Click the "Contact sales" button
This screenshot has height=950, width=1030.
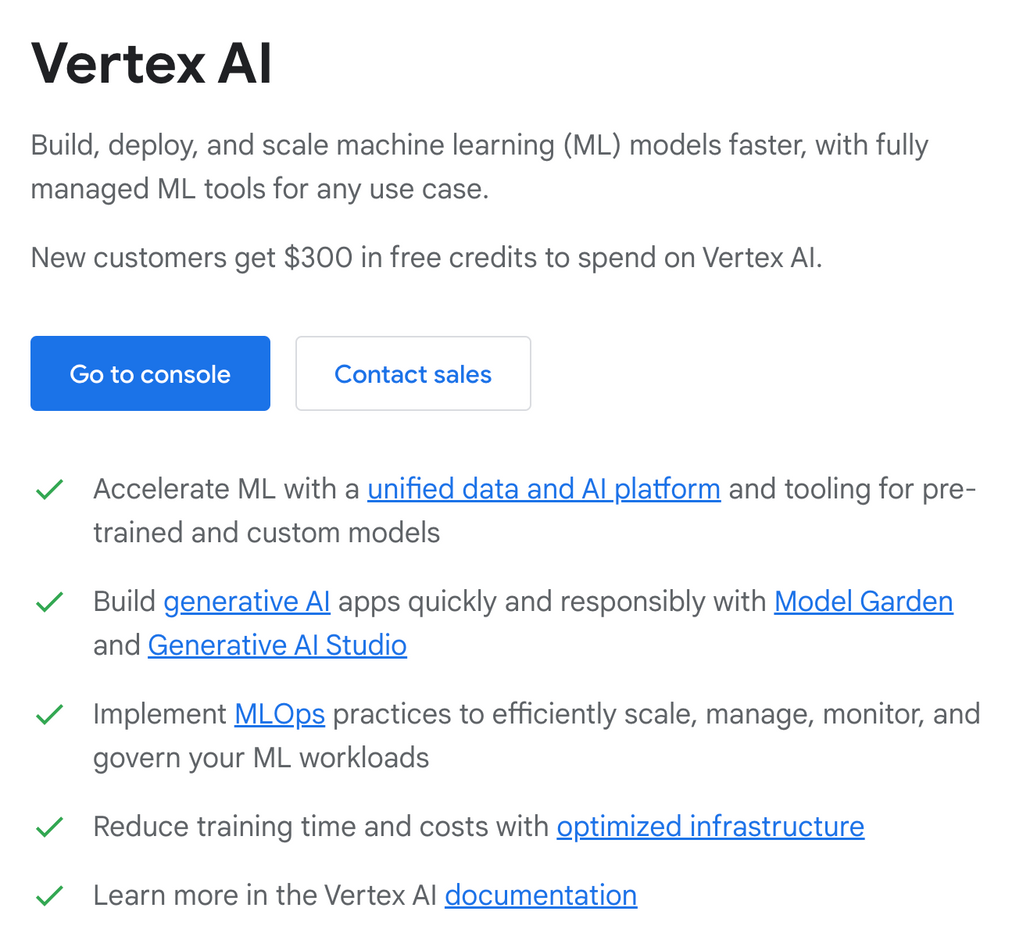tap(412, 373)
